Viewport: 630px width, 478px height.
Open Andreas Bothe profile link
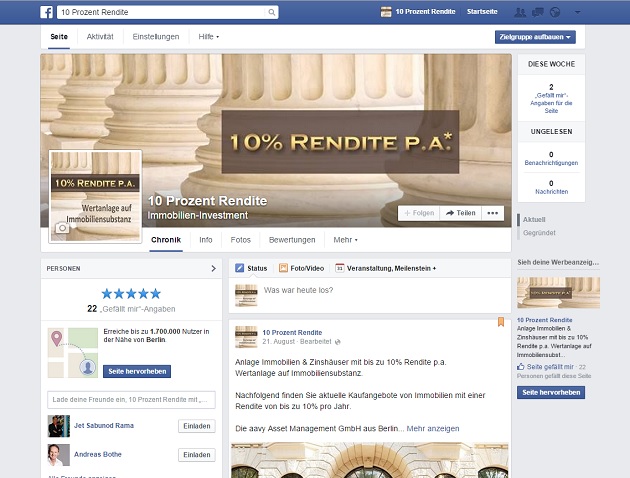pos(98,455)
